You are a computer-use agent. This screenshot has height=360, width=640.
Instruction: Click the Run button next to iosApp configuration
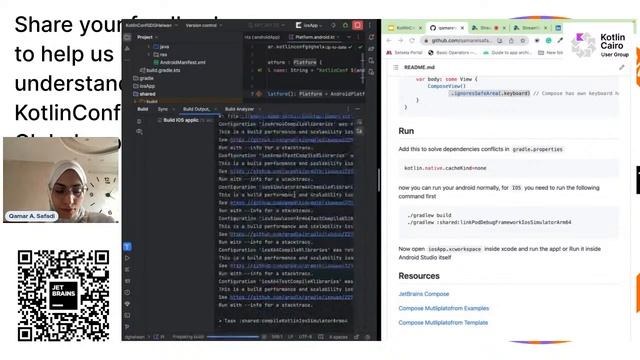click(x=333, y=25)
